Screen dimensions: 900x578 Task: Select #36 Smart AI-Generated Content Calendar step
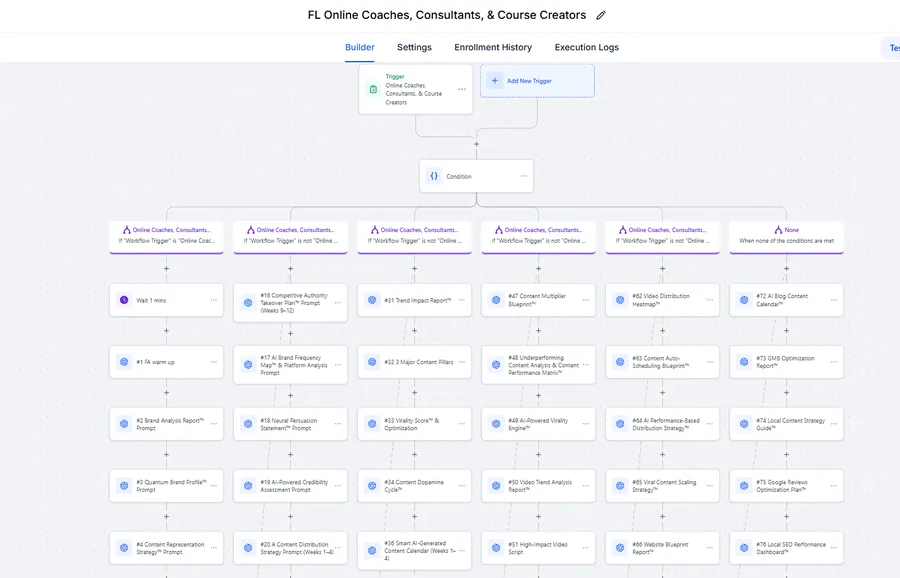pyautogui.click(x=414, y=550)
